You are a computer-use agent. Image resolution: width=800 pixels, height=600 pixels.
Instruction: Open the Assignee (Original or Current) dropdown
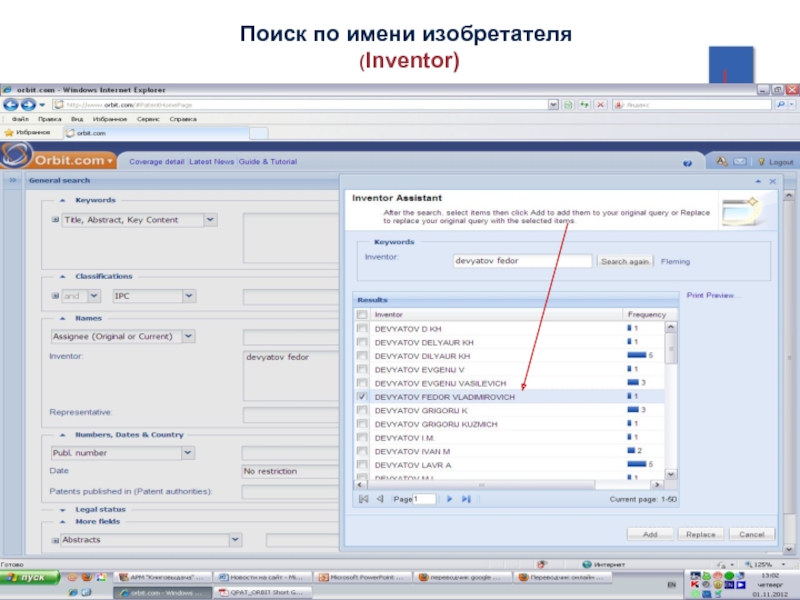click(x=188, y=336)
